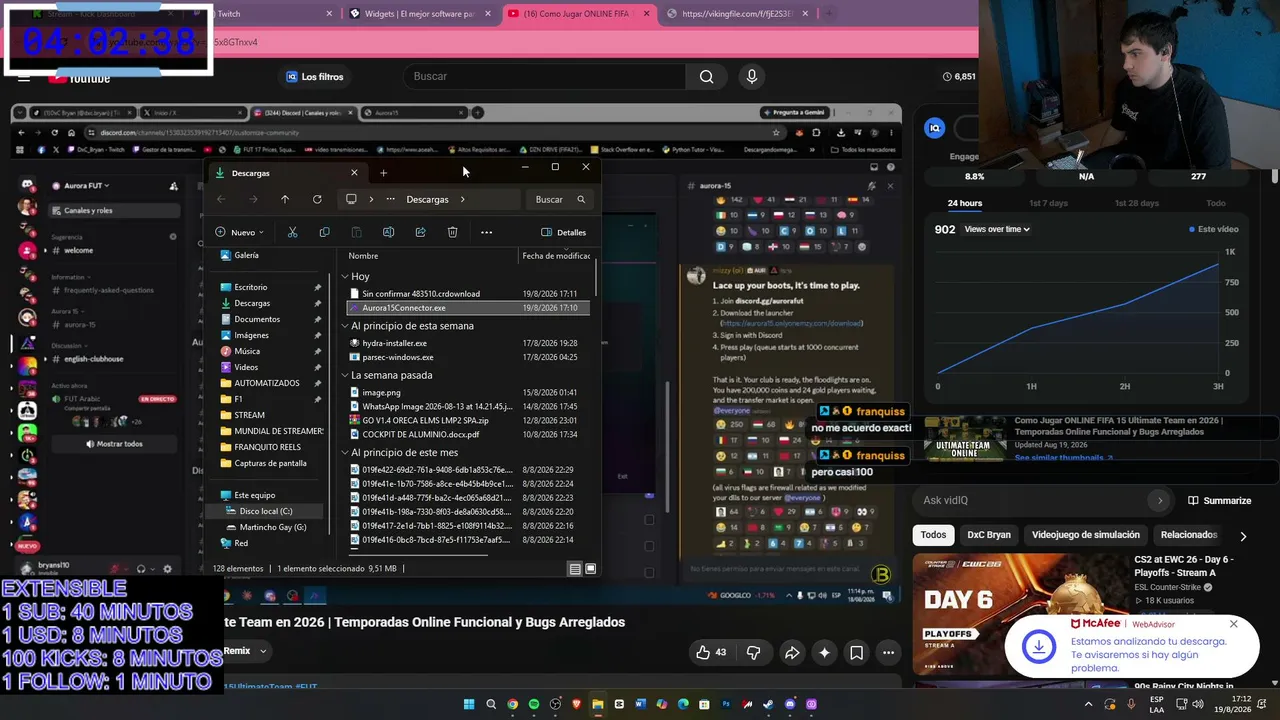The width and height of the screenshot is (1280, 720).
Task: Collapse 'Al principio de esta semana' group
Action: pyautogui.click(x=345, y=326)
